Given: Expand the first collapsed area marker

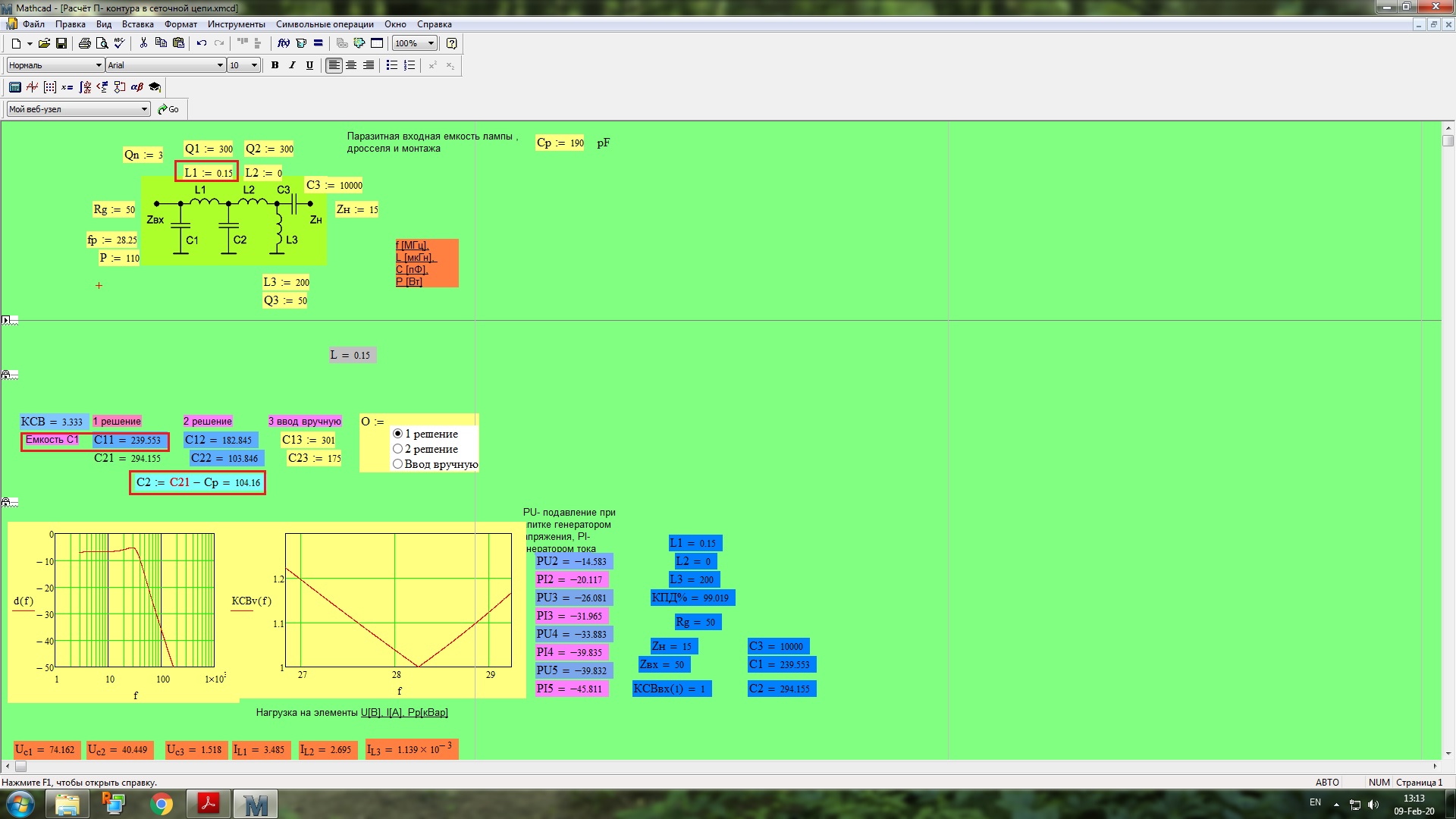Looking at the screenshot, I should click(5, 320).
